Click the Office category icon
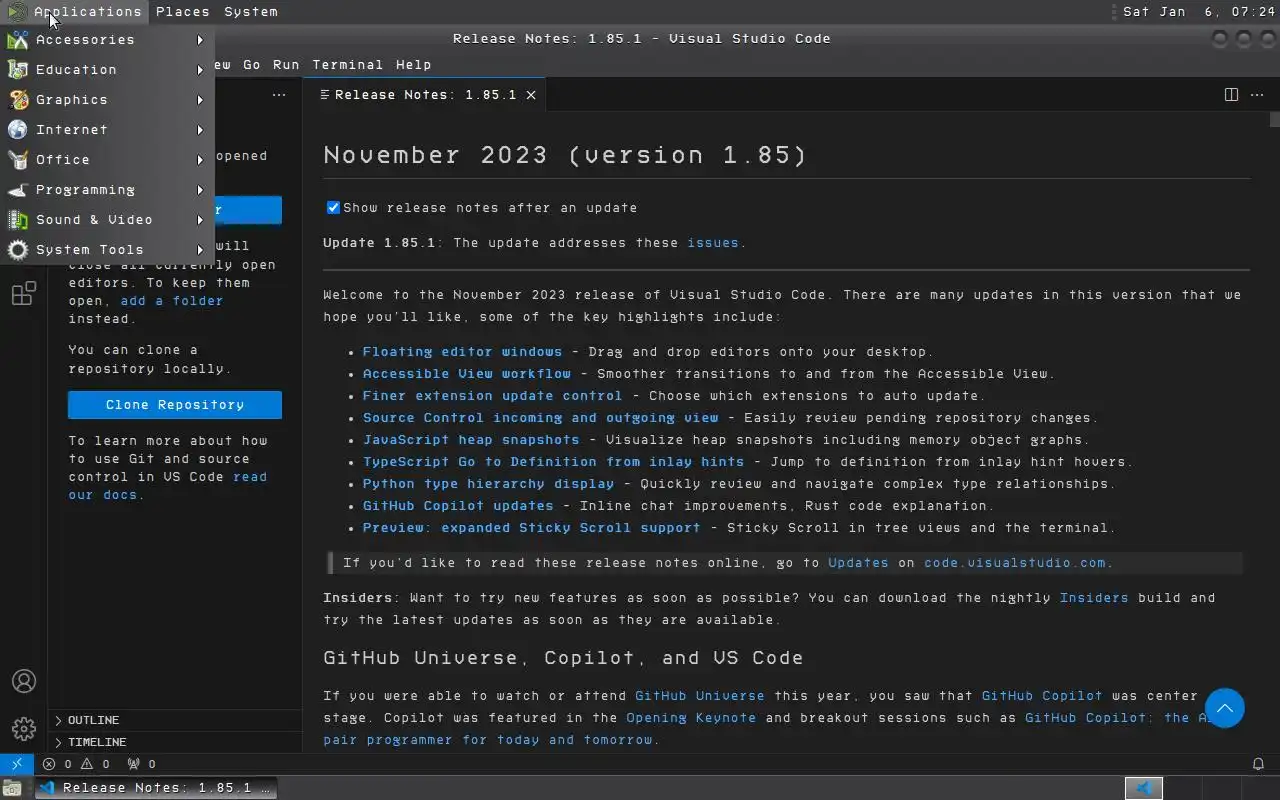 (x=18, y=160)
